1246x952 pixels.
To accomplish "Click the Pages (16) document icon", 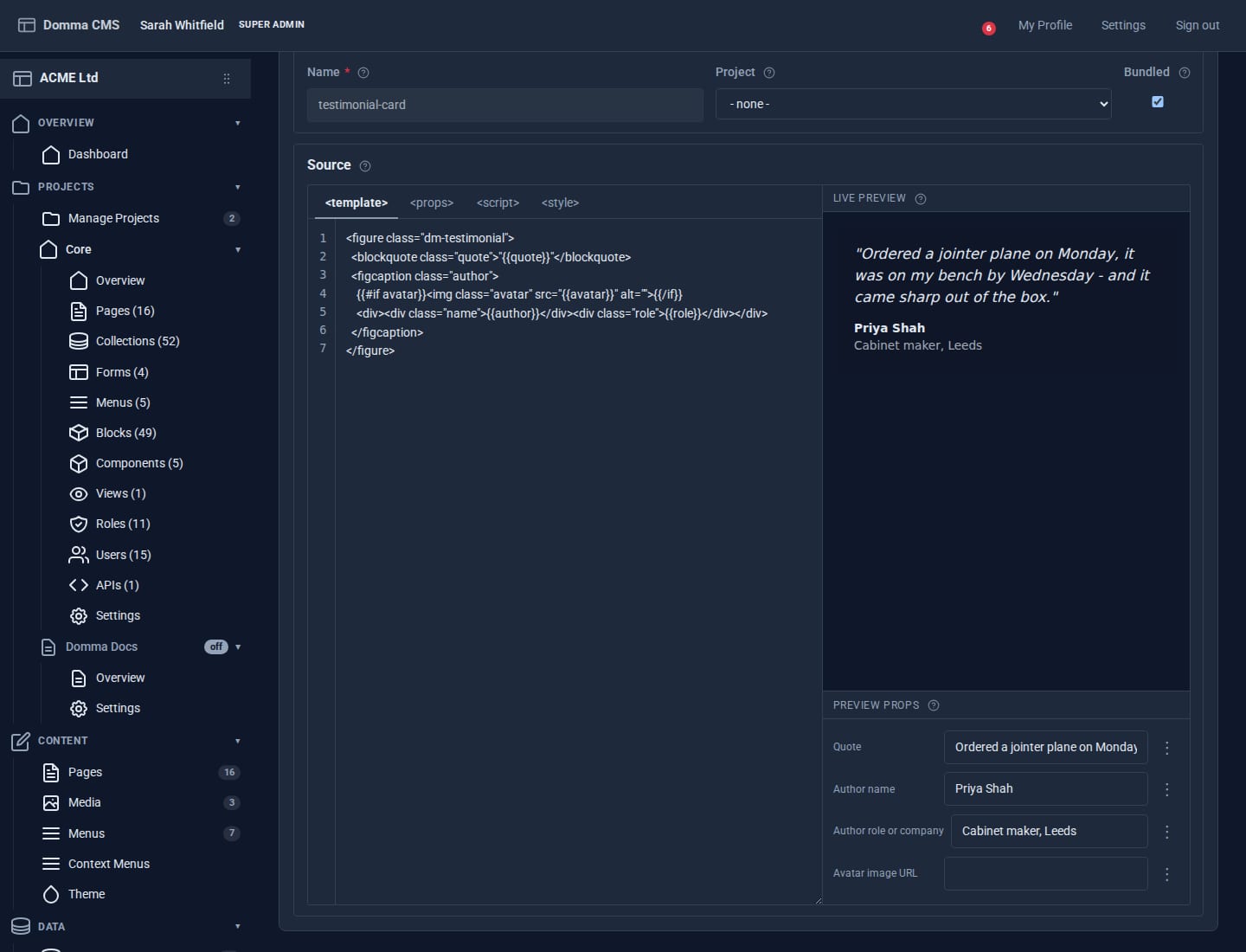I will pos(79,312).
